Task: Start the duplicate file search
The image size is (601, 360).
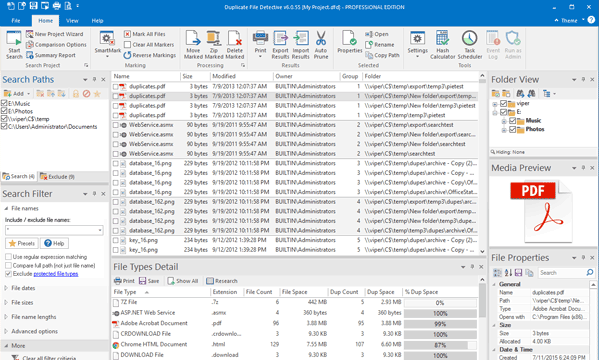Action: point(14,45)
